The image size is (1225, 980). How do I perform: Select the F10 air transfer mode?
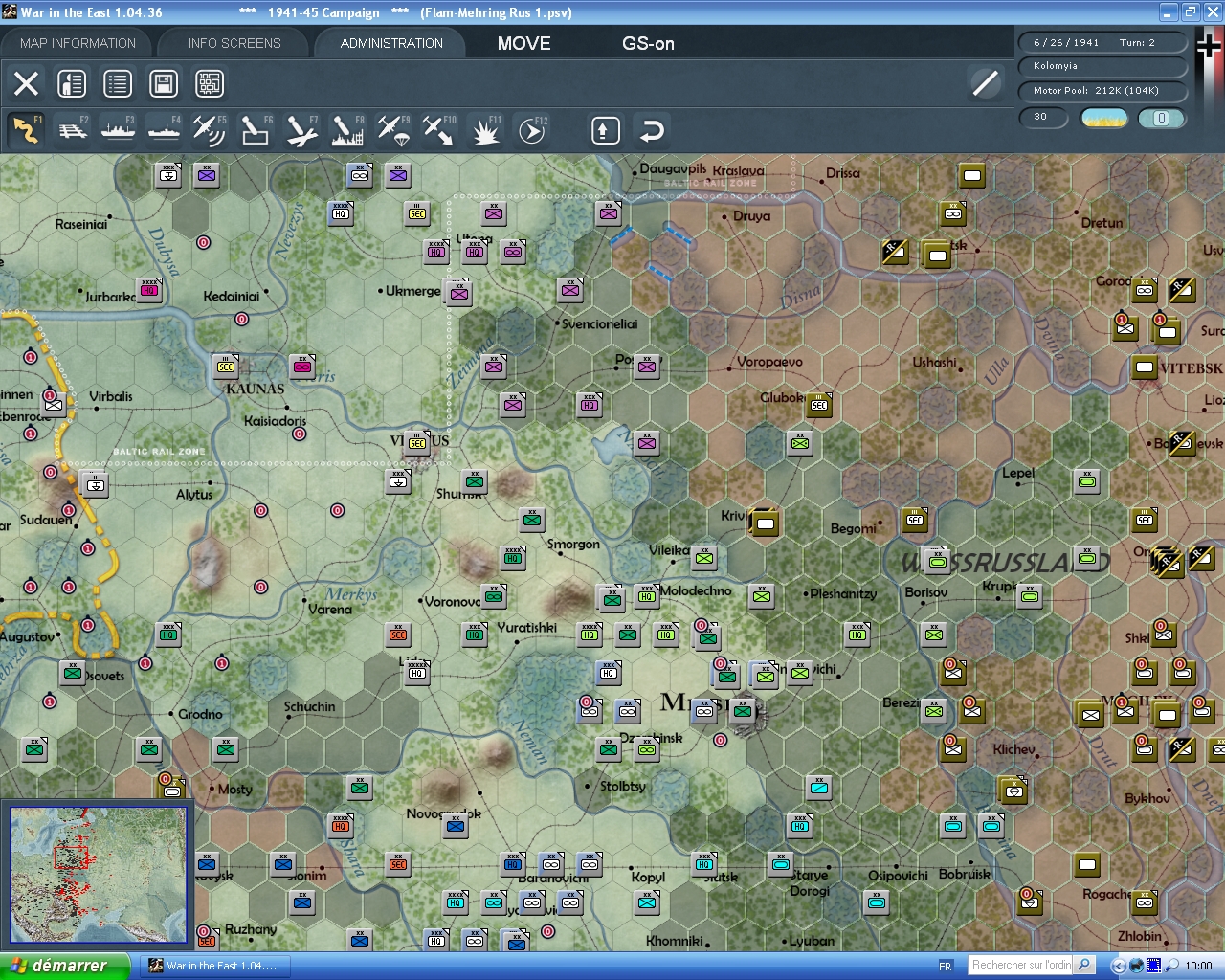pos(439,130)
